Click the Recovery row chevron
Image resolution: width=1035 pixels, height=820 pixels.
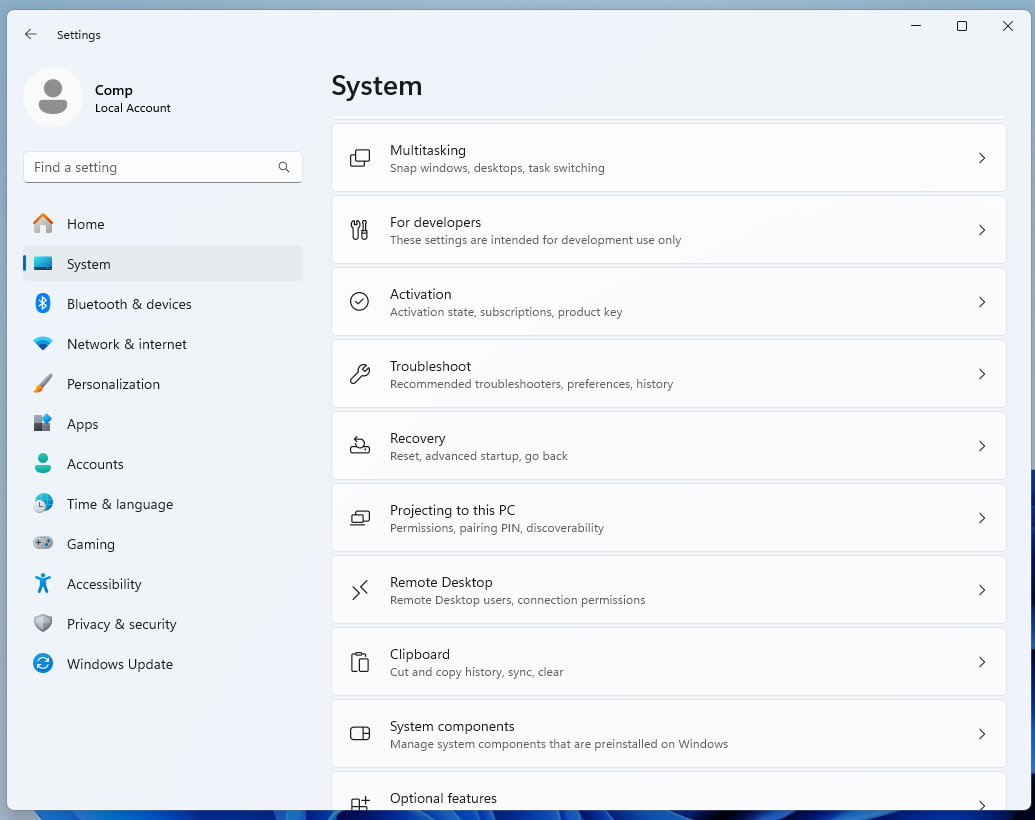pyautogui.click(x=982, y=446)
